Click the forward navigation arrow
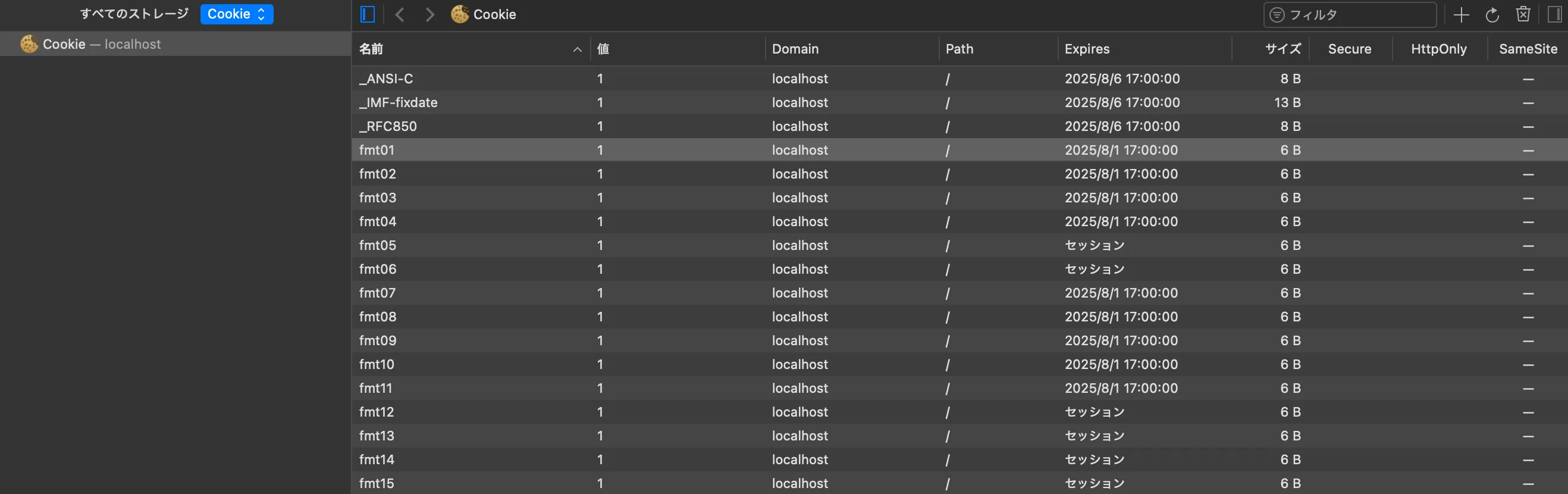This screenshot has width=1568, height=494. point(429,15)
